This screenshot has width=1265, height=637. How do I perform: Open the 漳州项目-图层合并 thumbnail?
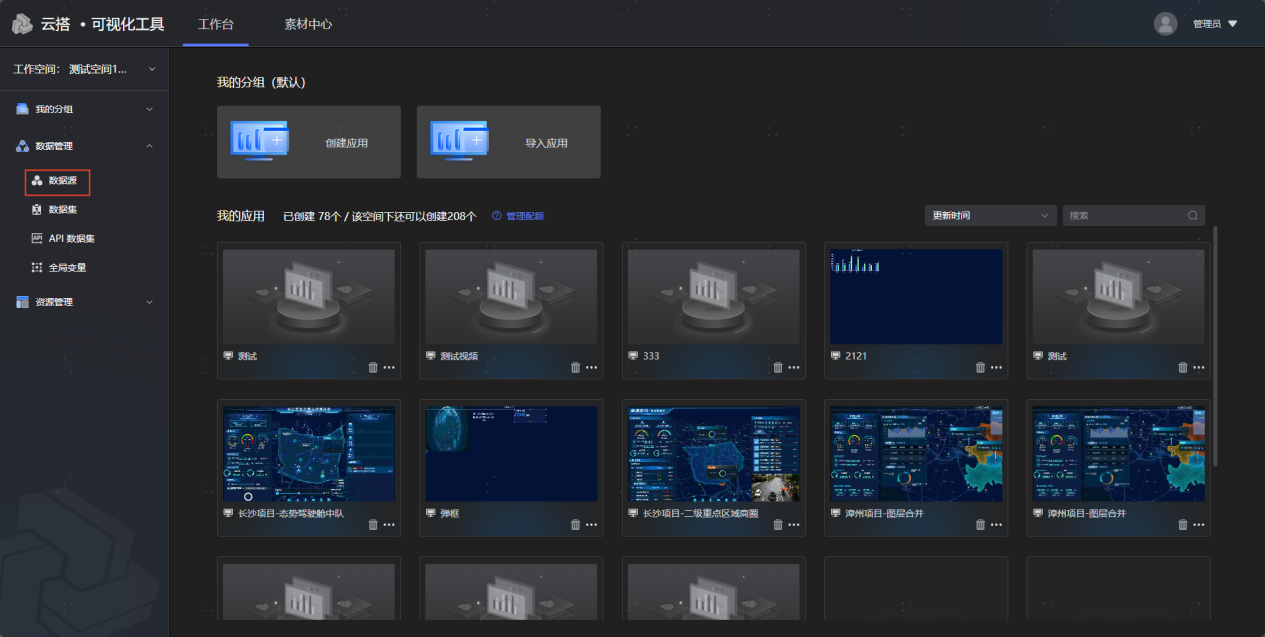(x=915, y=453)
